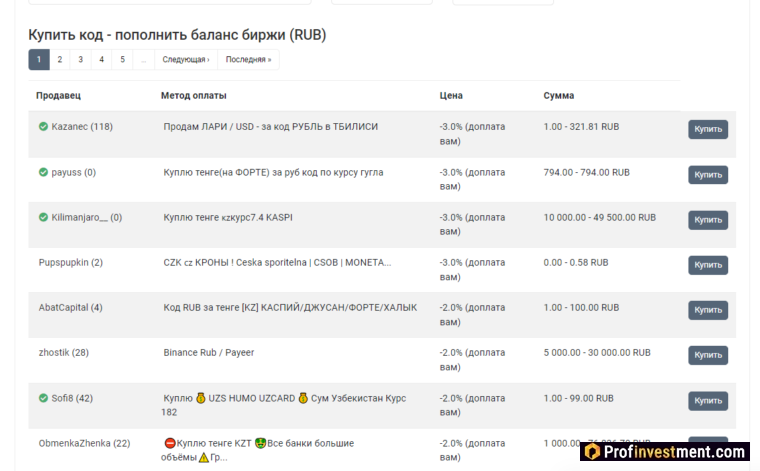760x471 pixels.
Task: Go to next page via Следующая
Action: pyautogui.click(x=186, y=60)
